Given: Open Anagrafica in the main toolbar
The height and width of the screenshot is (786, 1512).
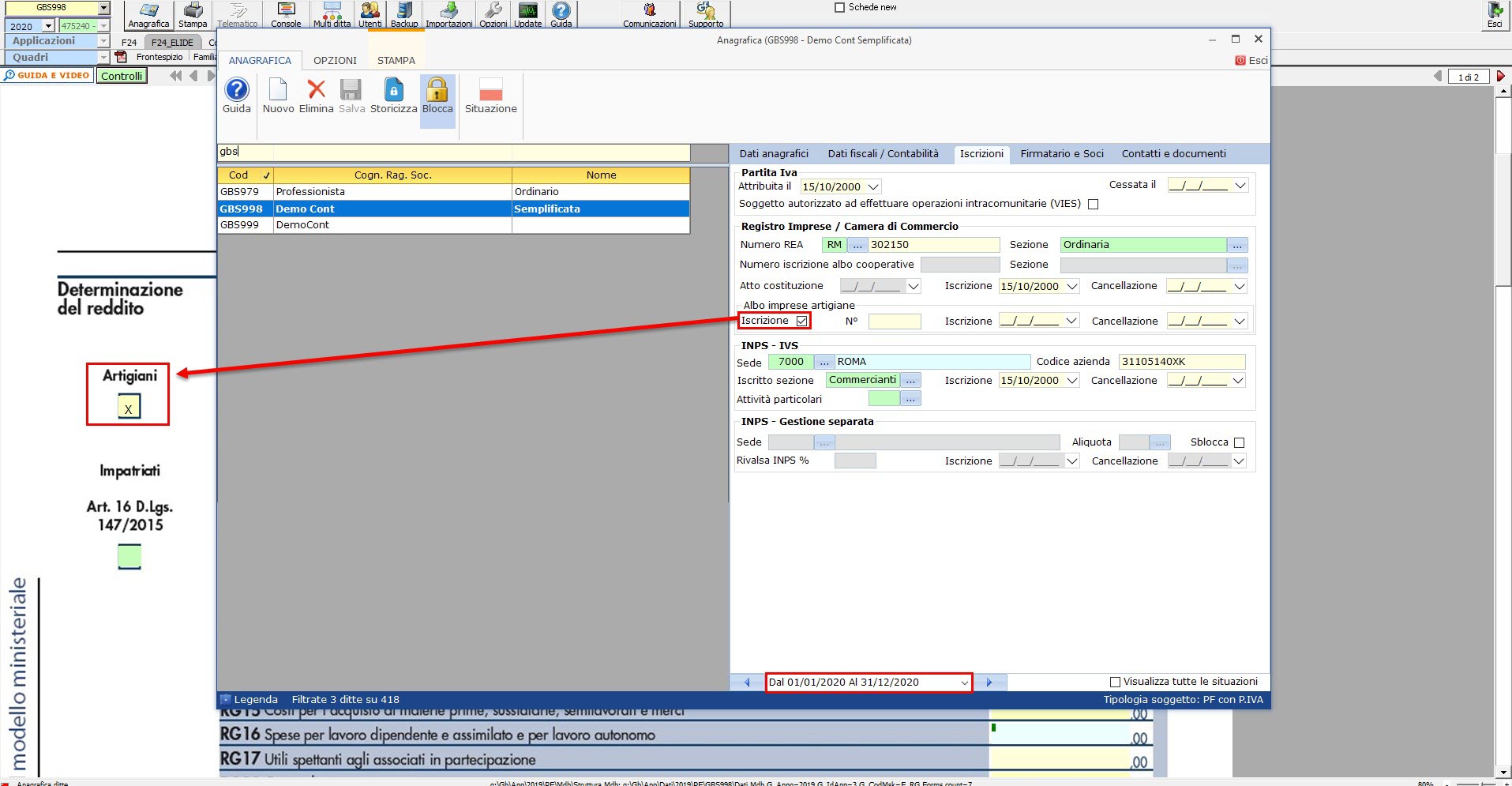Looking at the screenshot, I should pyautogui.click(x=148, y=14).
